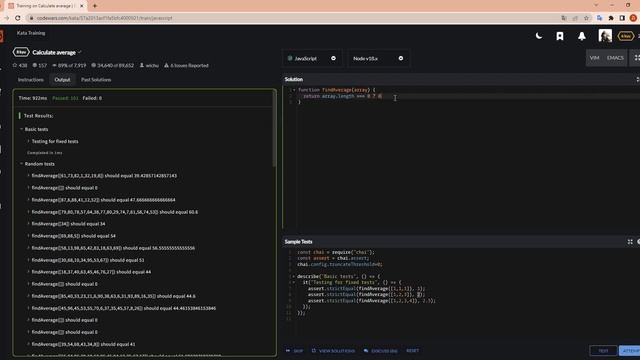640x360 pixels.
Task: Open browser extensions puzzle icon
Action: point(611,18)
